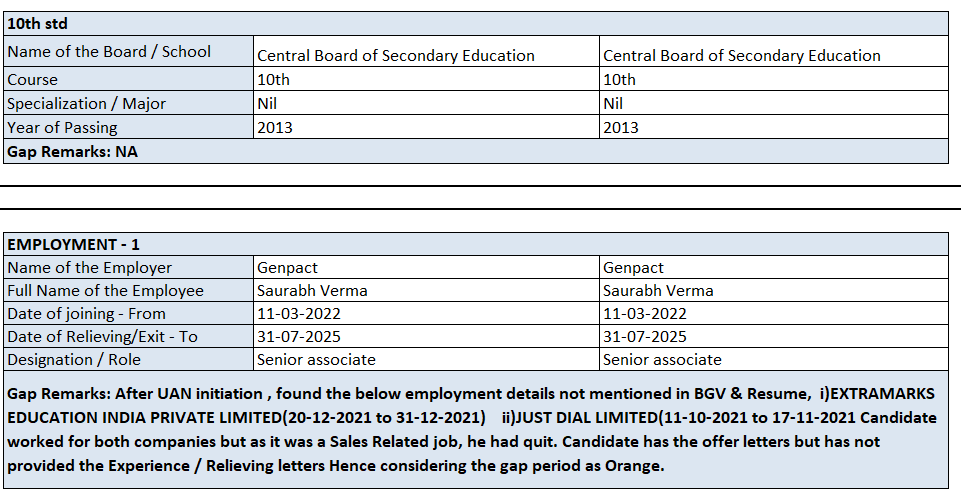Click the "10th std" section header
Viewport: 961px width, 498px height.
coord(38,23)
